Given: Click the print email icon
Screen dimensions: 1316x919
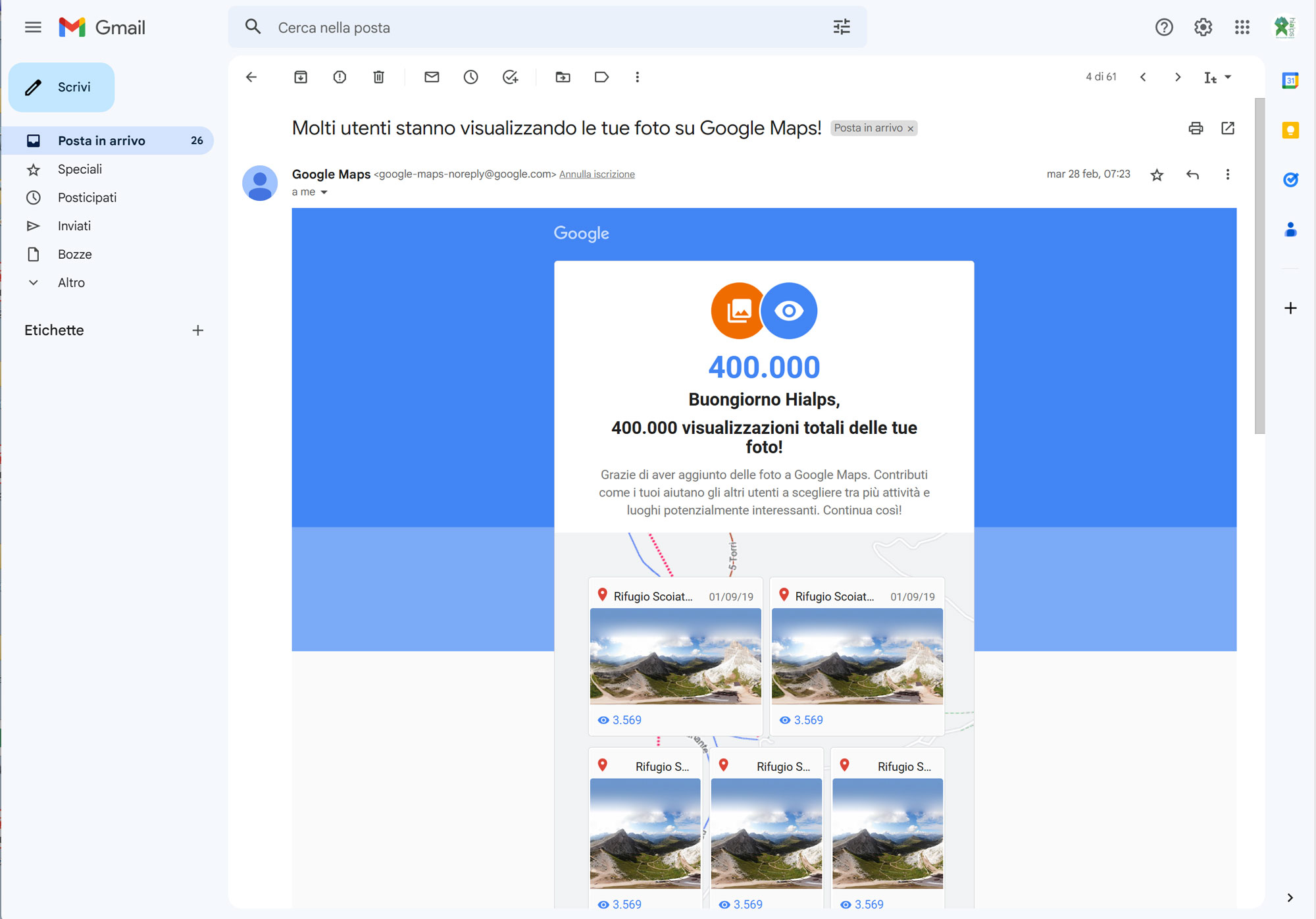Looking at the screenshot, I should pyautogui.click(x=1196, y=127).
